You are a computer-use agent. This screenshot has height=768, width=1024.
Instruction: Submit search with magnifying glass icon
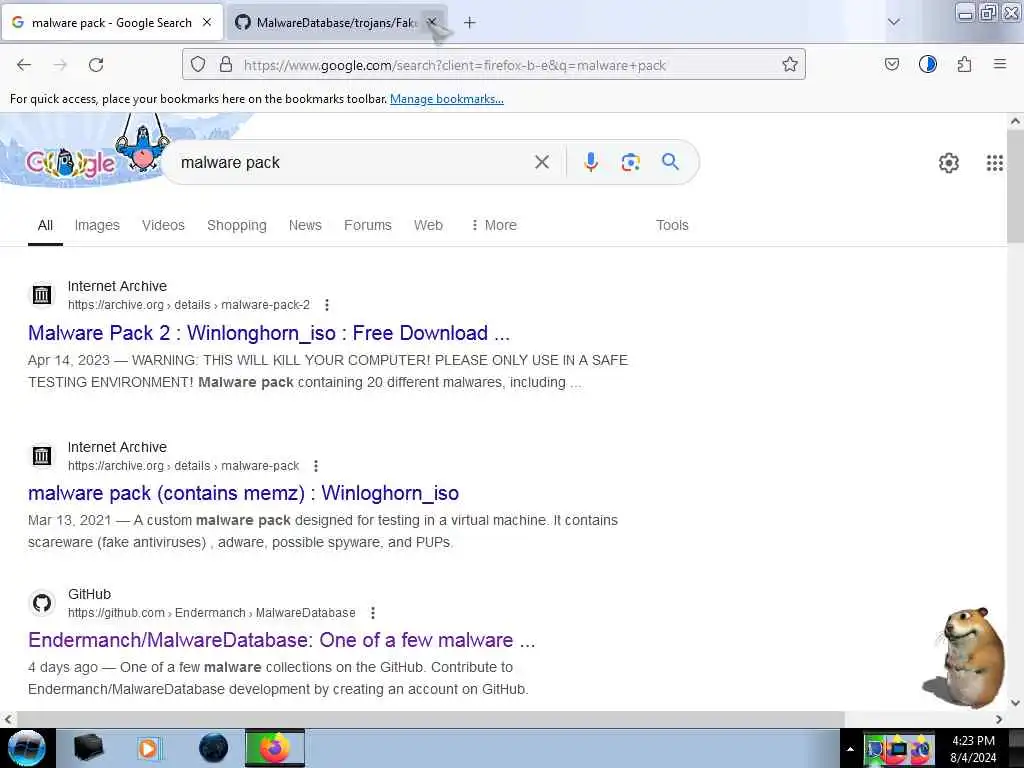coord(670,161)
